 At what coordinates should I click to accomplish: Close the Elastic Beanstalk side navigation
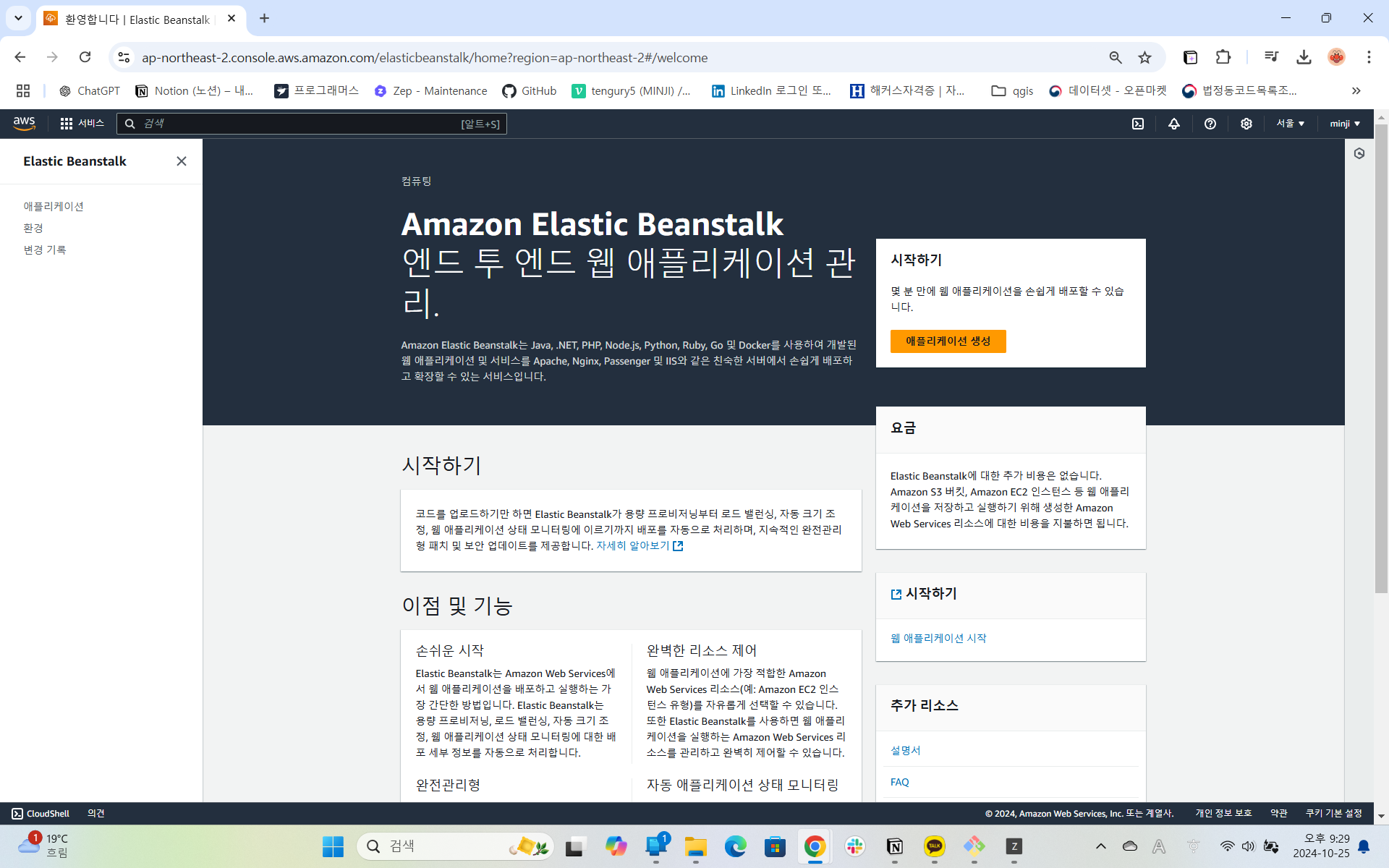tap(182, 161)
